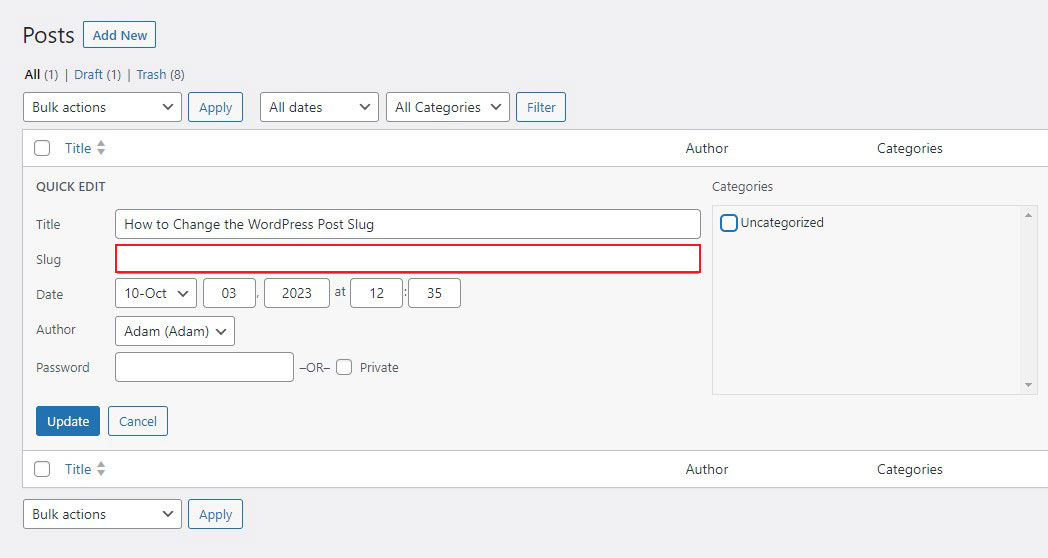Click sort arrows beside bottom Title header
The image size is (1048, 558).
coord(101,468)
